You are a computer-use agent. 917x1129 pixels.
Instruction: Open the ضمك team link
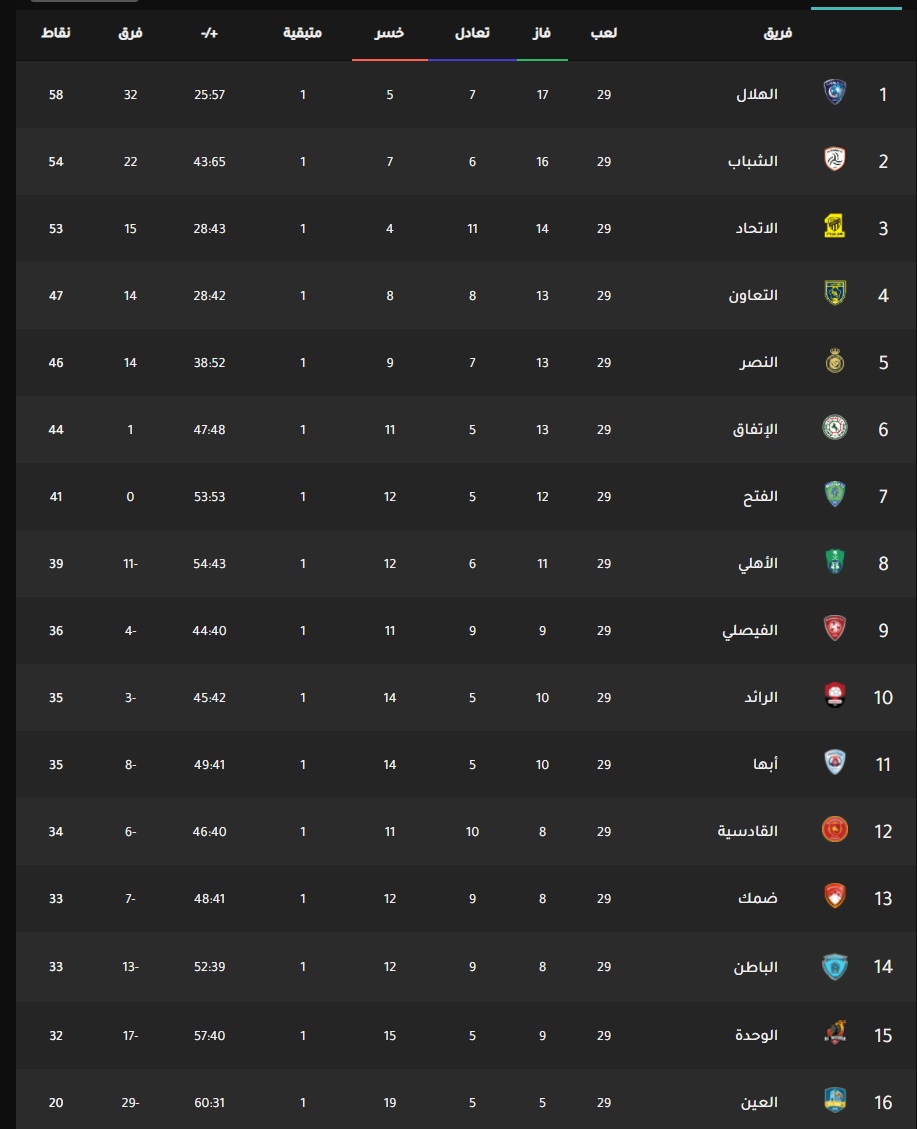tap(758, 899)
